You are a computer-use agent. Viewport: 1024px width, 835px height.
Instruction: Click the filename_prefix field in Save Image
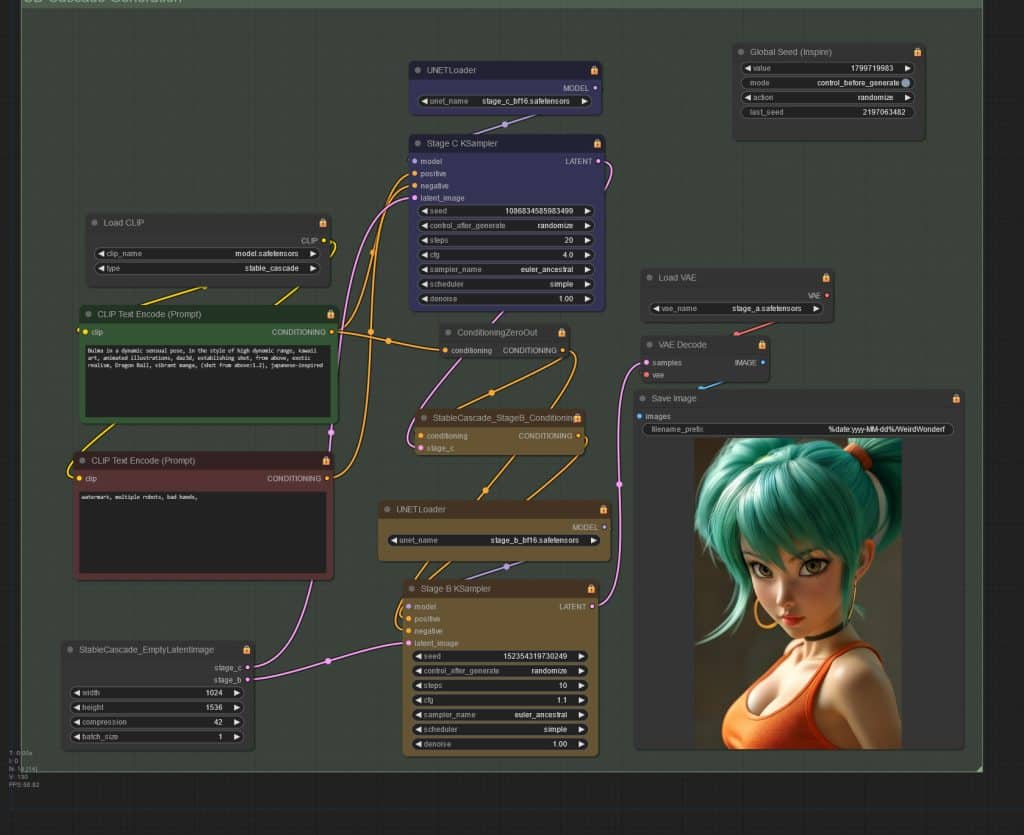tap(798, 430)
